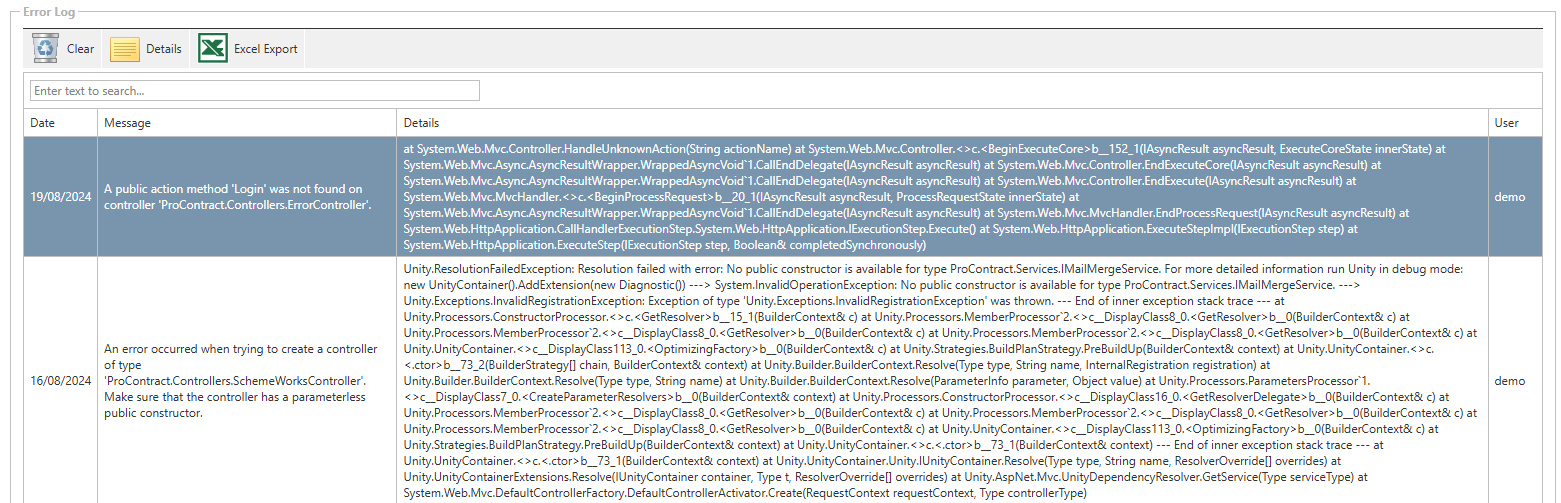Open Details via its text label
1561x503 pixels.
click(x=164, y=49)
